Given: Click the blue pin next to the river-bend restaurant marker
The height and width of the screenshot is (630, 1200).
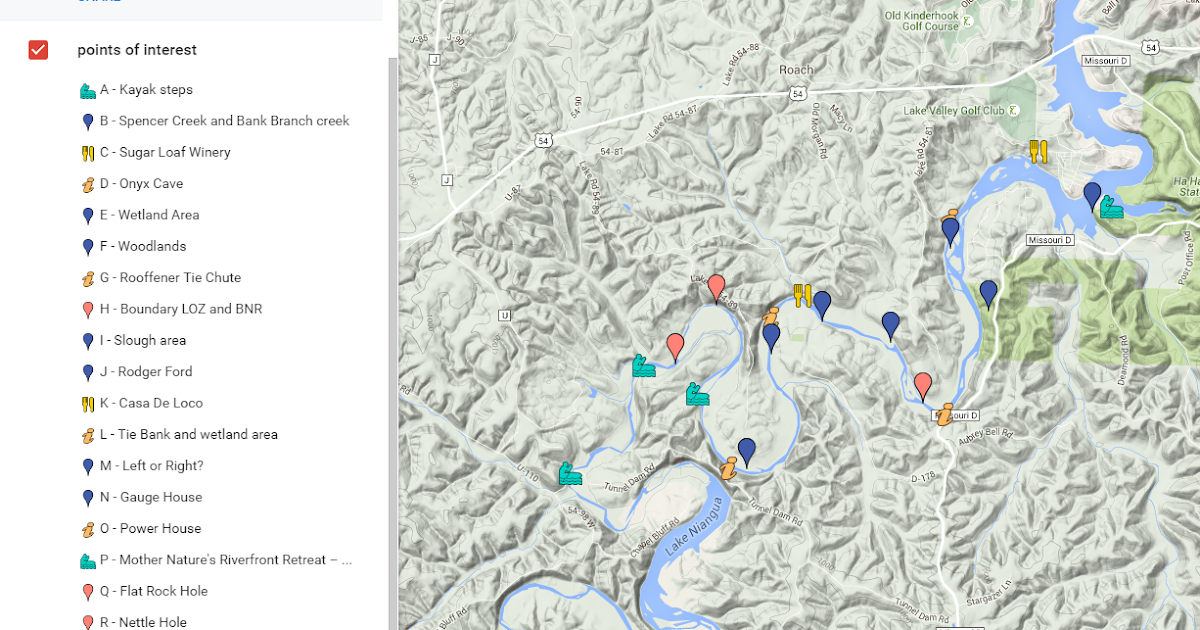Looking at the screenshot, I should 822,304.
